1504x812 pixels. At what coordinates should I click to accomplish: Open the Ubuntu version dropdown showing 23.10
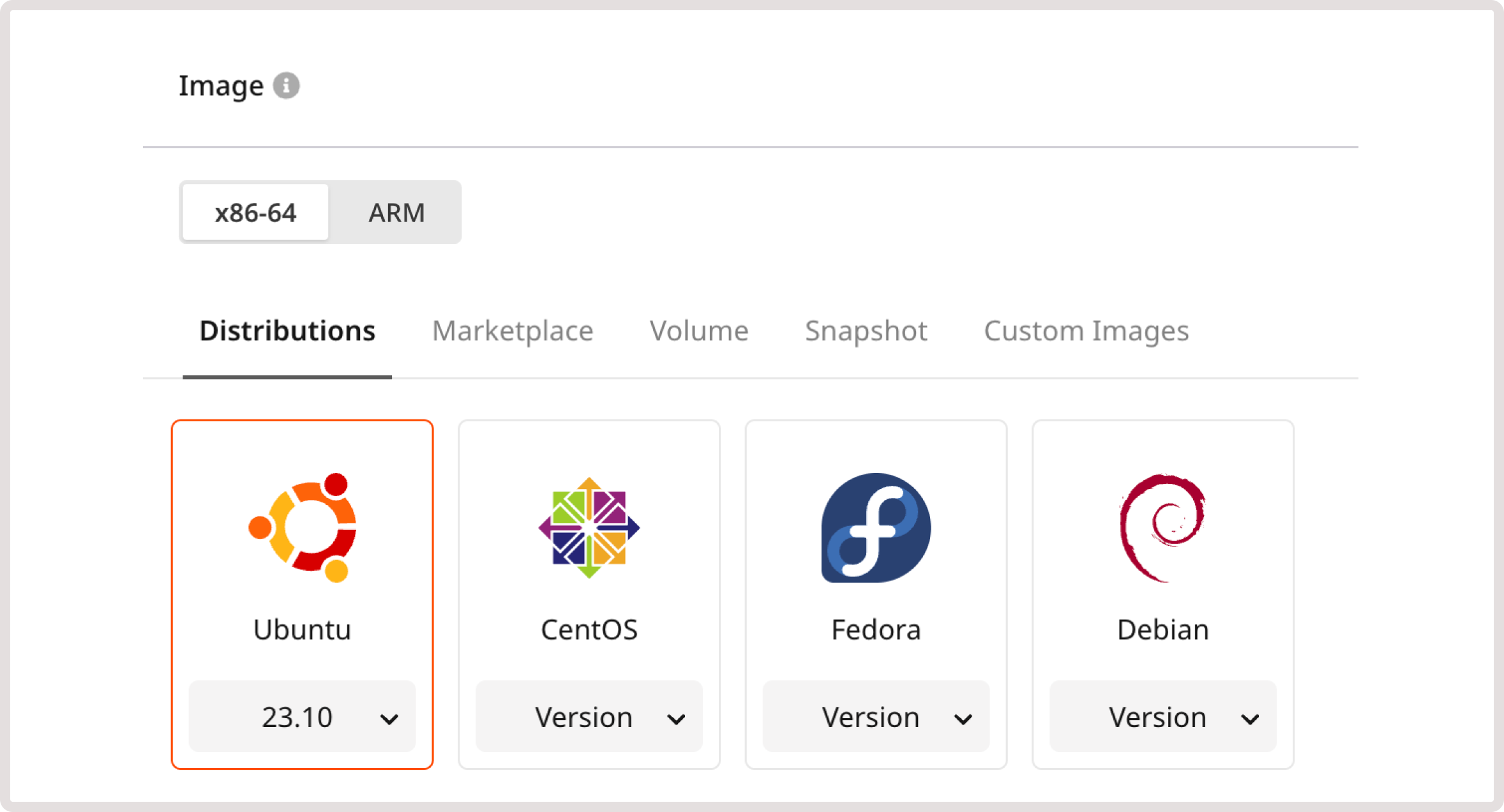click(x=302, y=716)
